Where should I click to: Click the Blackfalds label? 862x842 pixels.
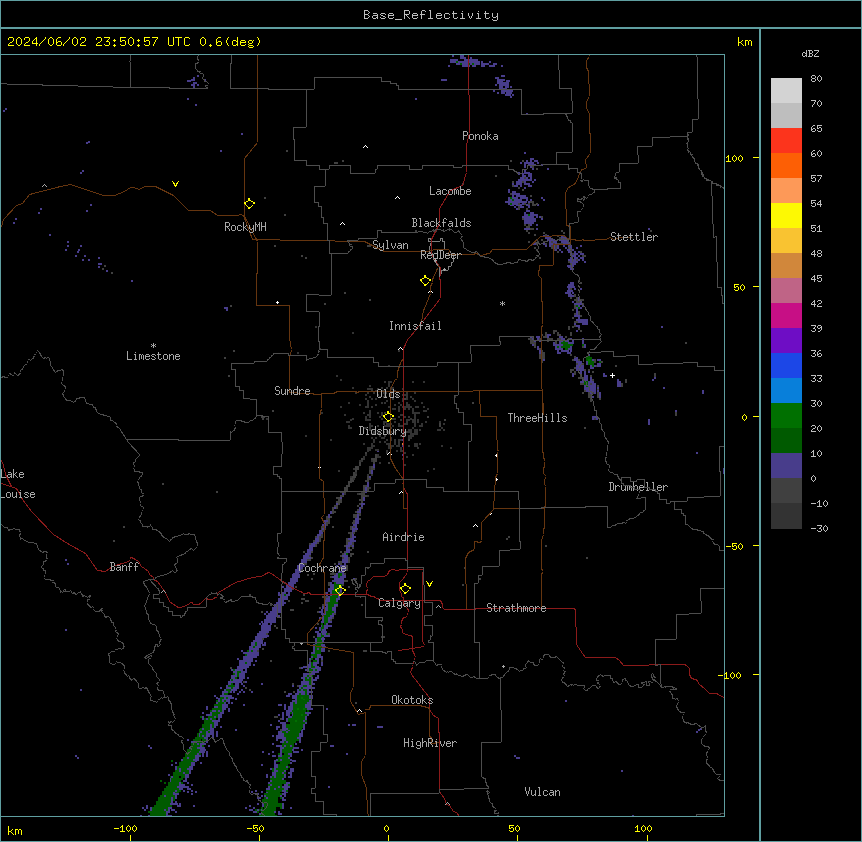coord(441,223)
